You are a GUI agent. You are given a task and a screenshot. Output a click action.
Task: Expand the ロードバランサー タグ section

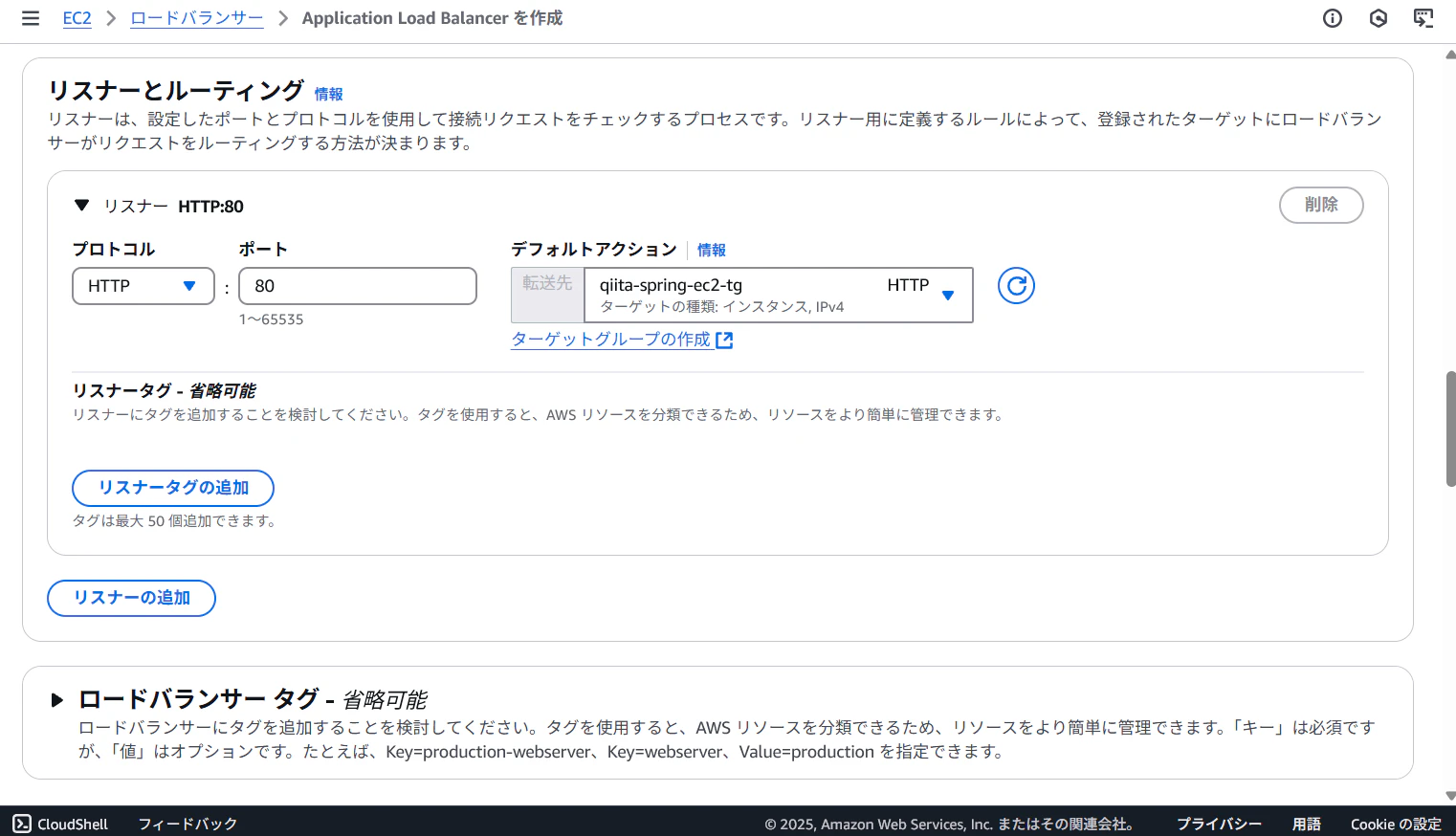57,700
